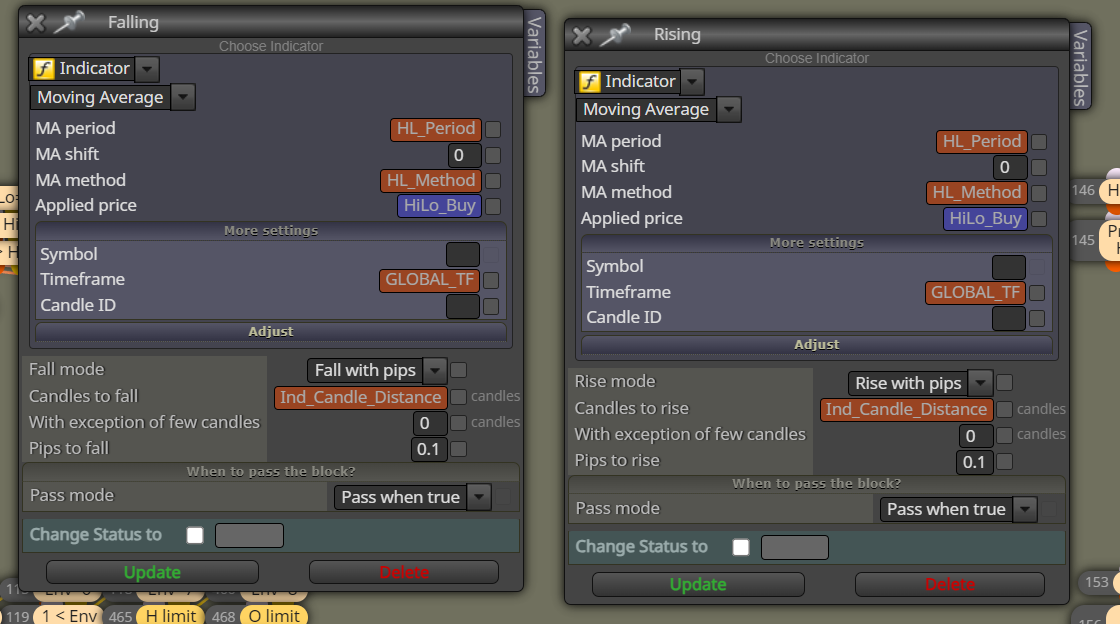Open Pass mode dropdown in Falling panel
Screen dimensions: 1120x624
coord(479,497)
